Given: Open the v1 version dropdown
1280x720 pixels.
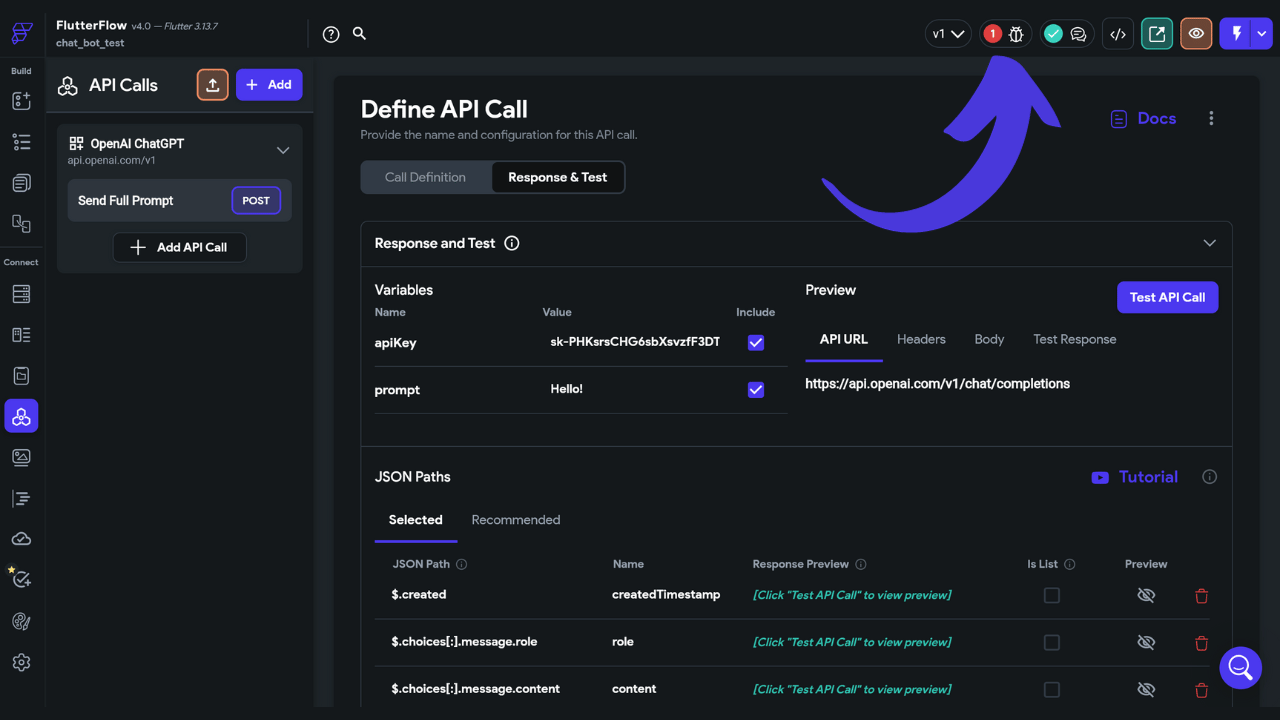Looking at the screenshot, I should (948, 34).
